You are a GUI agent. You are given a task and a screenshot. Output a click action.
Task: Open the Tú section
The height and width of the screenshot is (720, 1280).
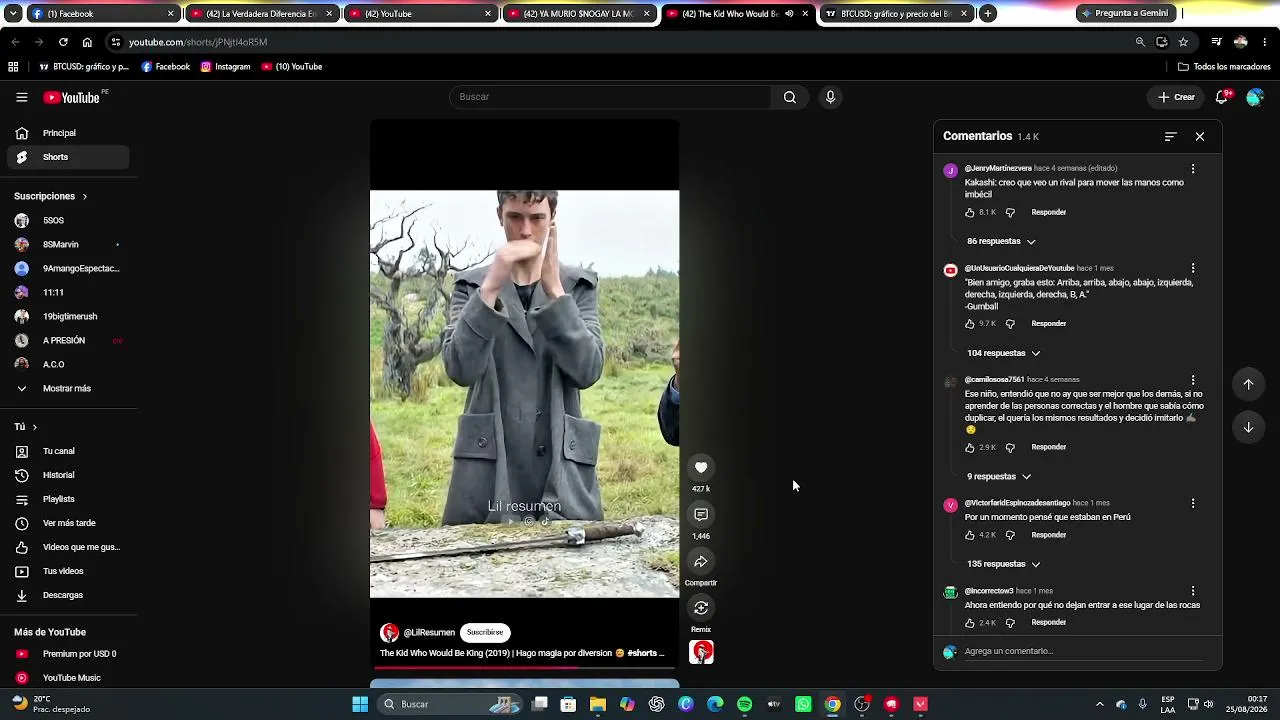(x=25, y=427)
